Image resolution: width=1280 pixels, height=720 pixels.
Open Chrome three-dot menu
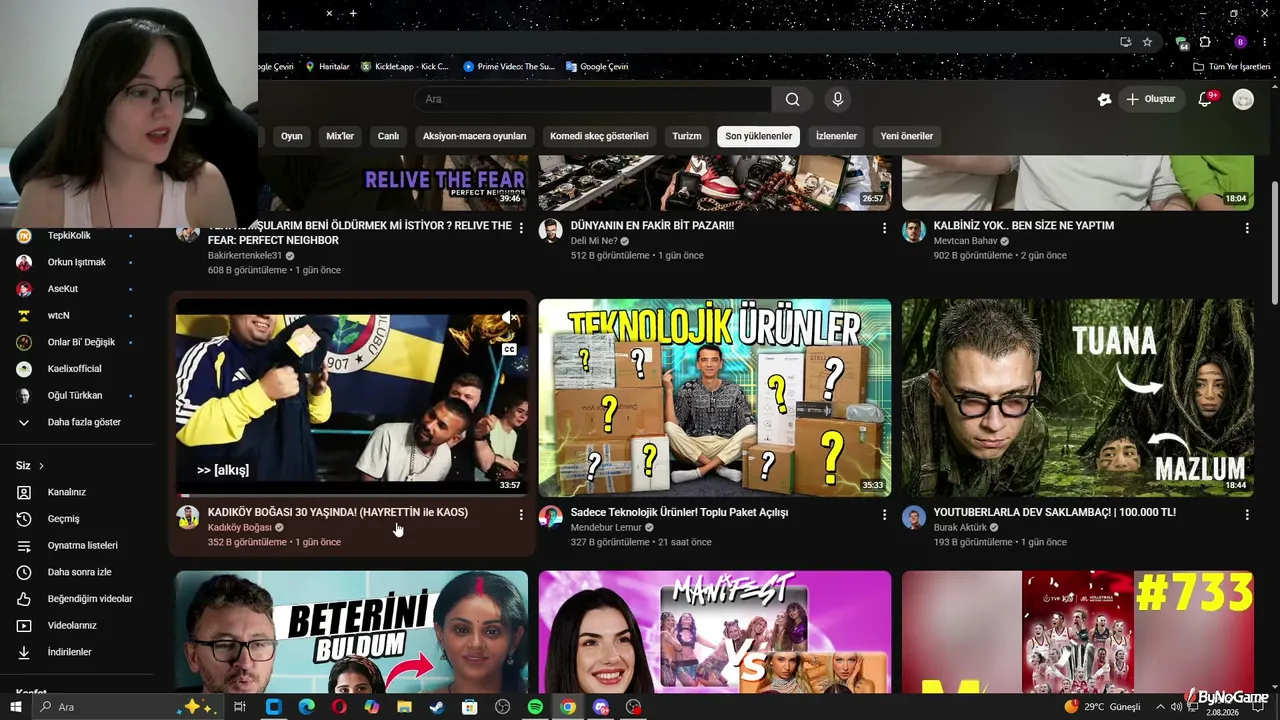1264,42
